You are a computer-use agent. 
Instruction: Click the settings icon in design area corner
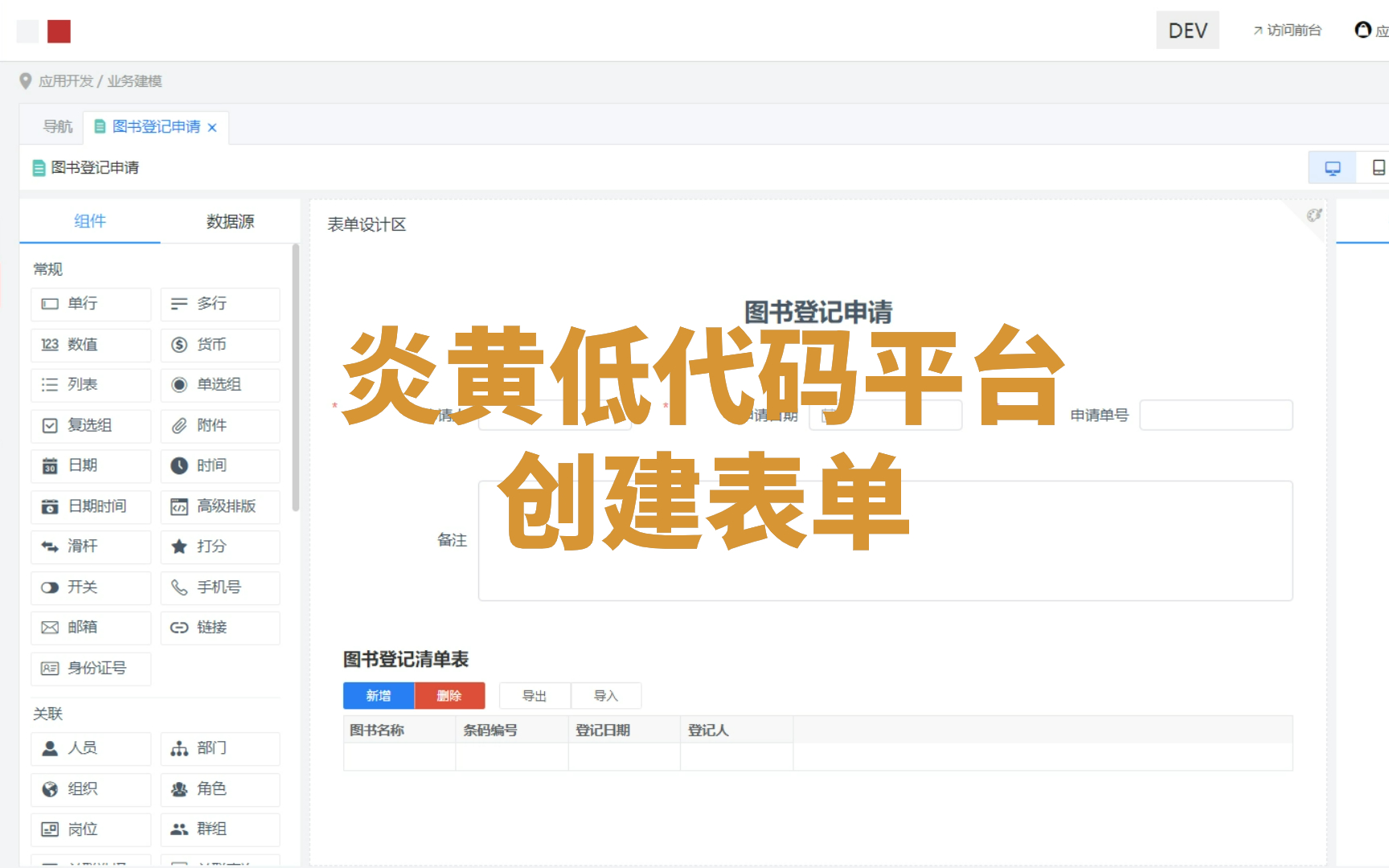(x=1314, y=215)
